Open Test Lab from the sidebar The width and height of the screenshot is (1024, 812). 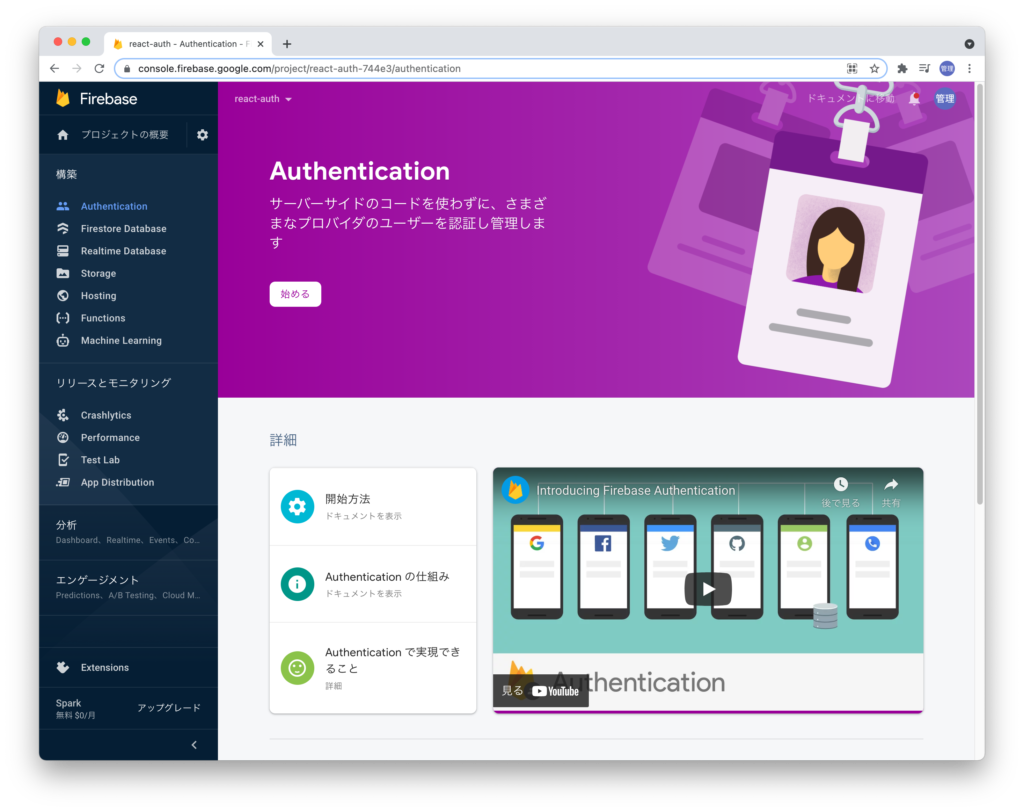100,459
